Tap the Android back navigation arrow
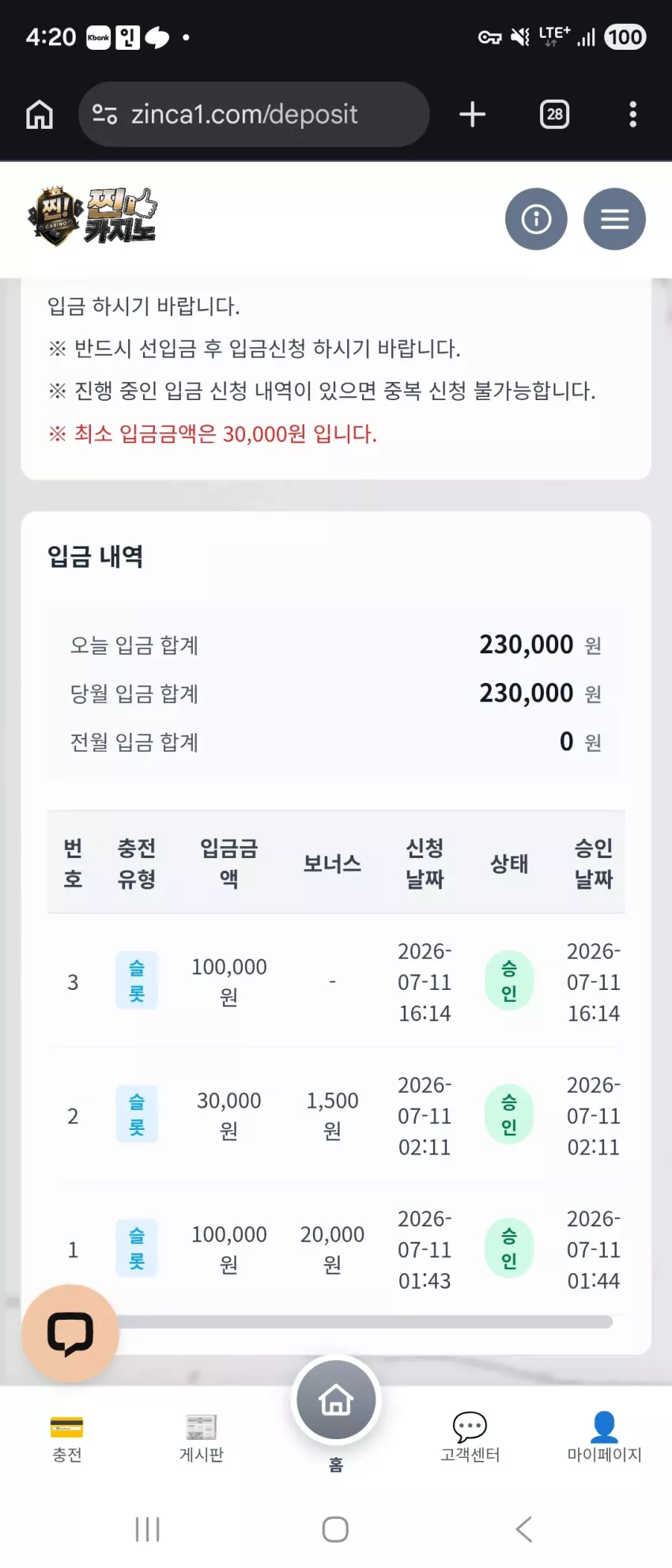This screenshot has height=1568, width=672. coord(524,1529)
